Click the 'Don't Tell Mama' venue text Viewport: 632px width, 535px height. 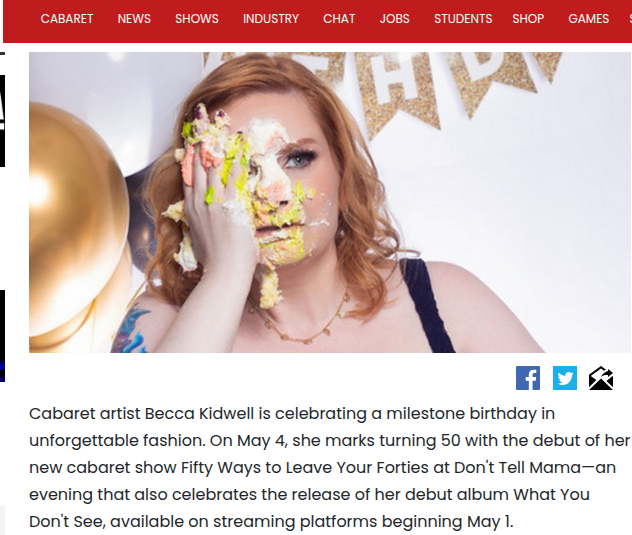518,468
